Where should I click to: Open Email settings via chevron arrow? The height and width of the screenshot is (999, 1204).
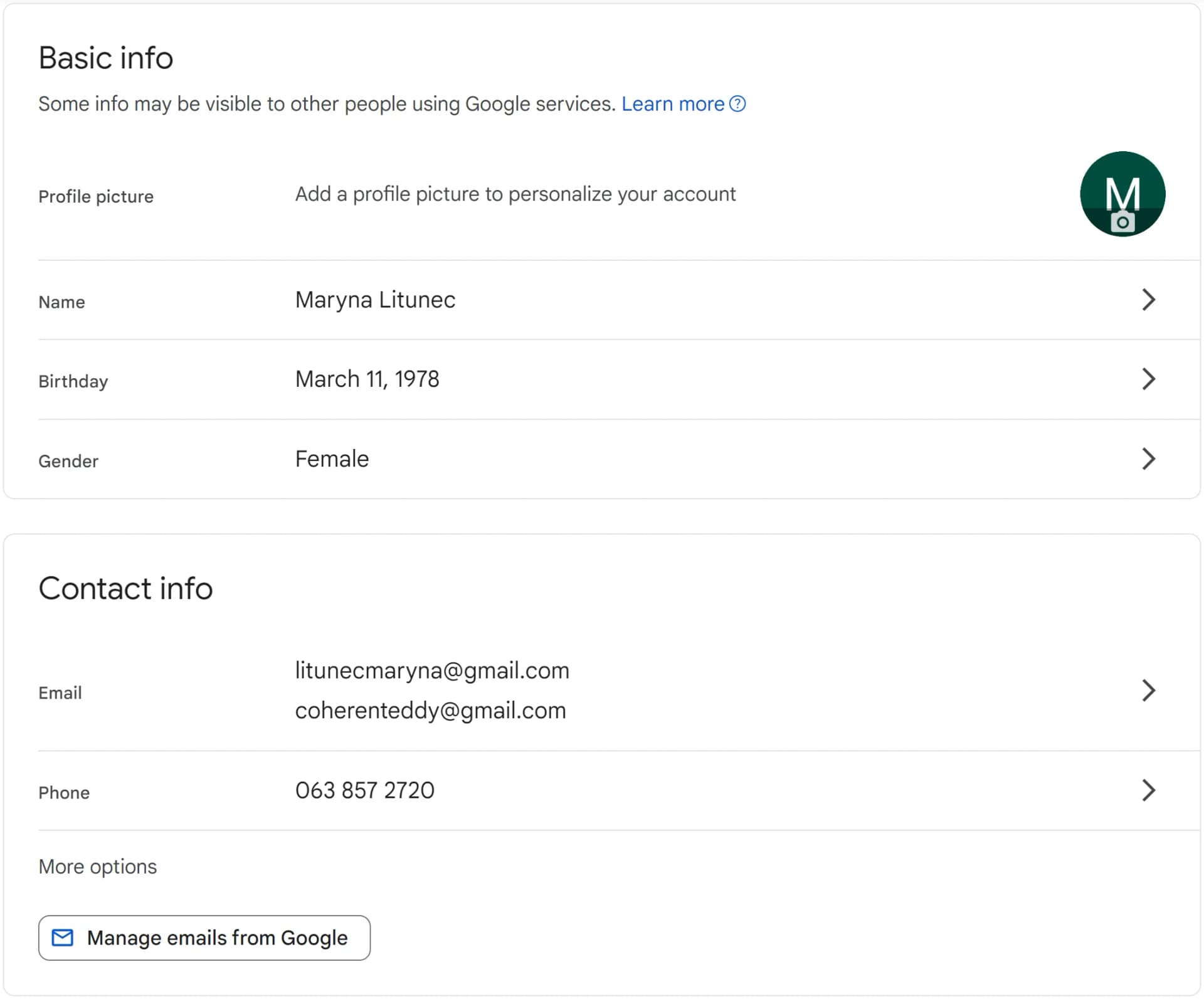1148,690
